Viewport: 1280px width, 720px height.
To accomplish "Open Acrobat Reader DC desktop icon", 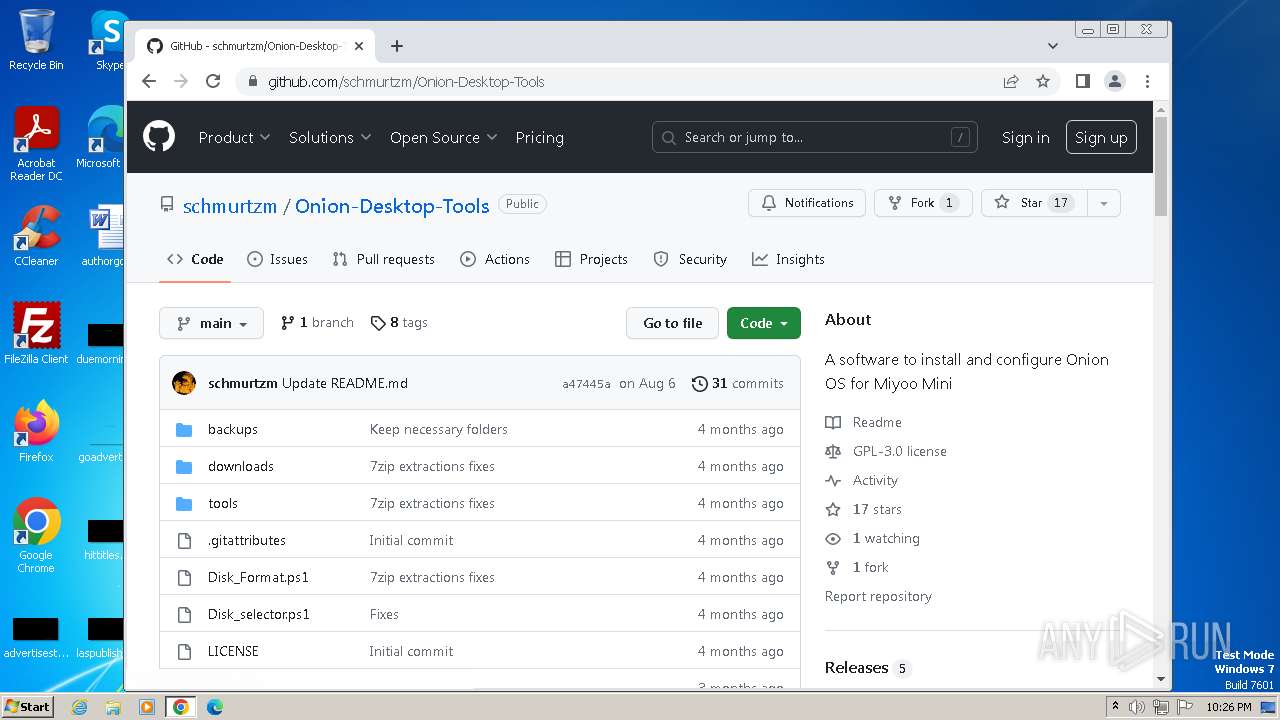I will pyautogui.click(x=36, y=144).
